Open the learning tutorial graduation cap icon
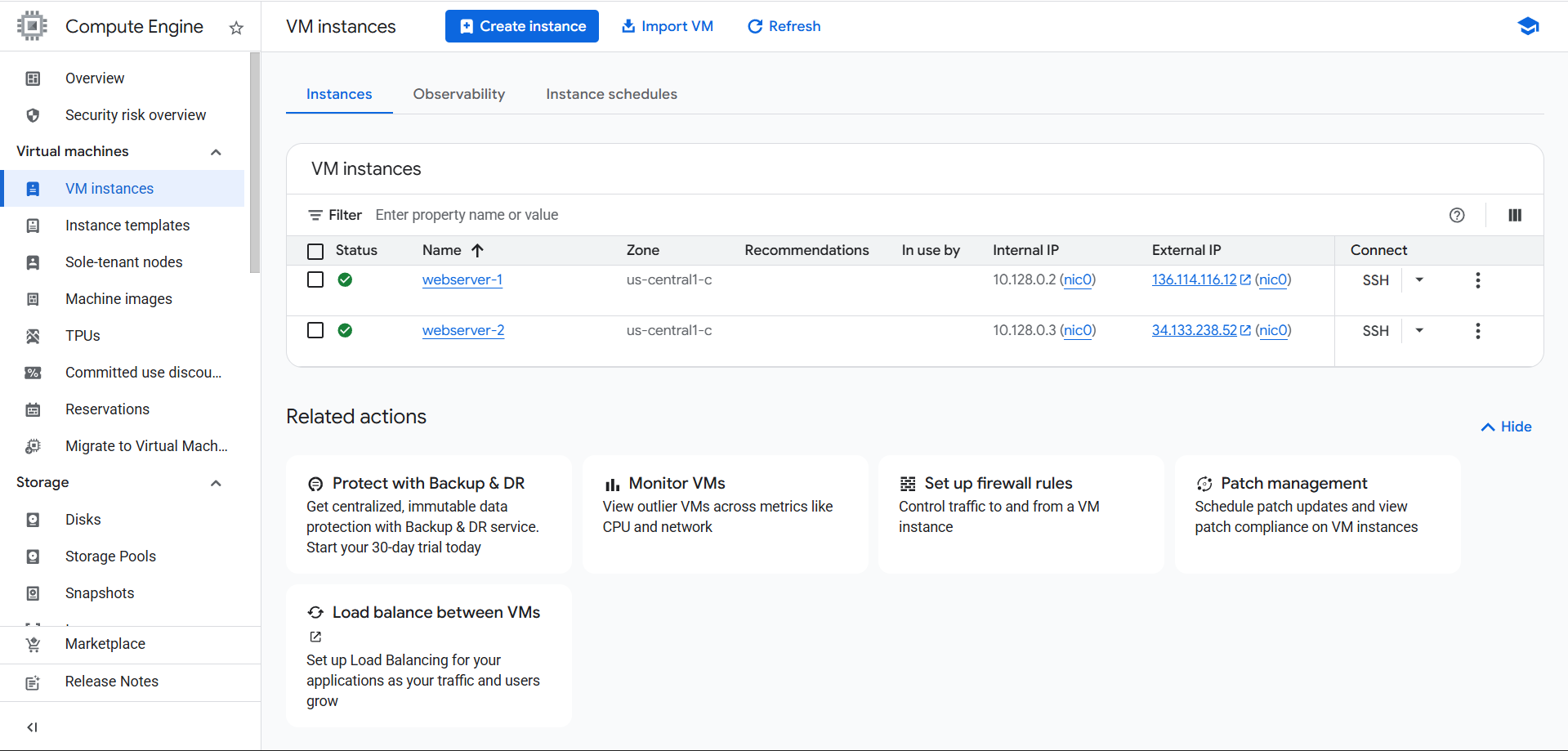 click(1528, 26)
